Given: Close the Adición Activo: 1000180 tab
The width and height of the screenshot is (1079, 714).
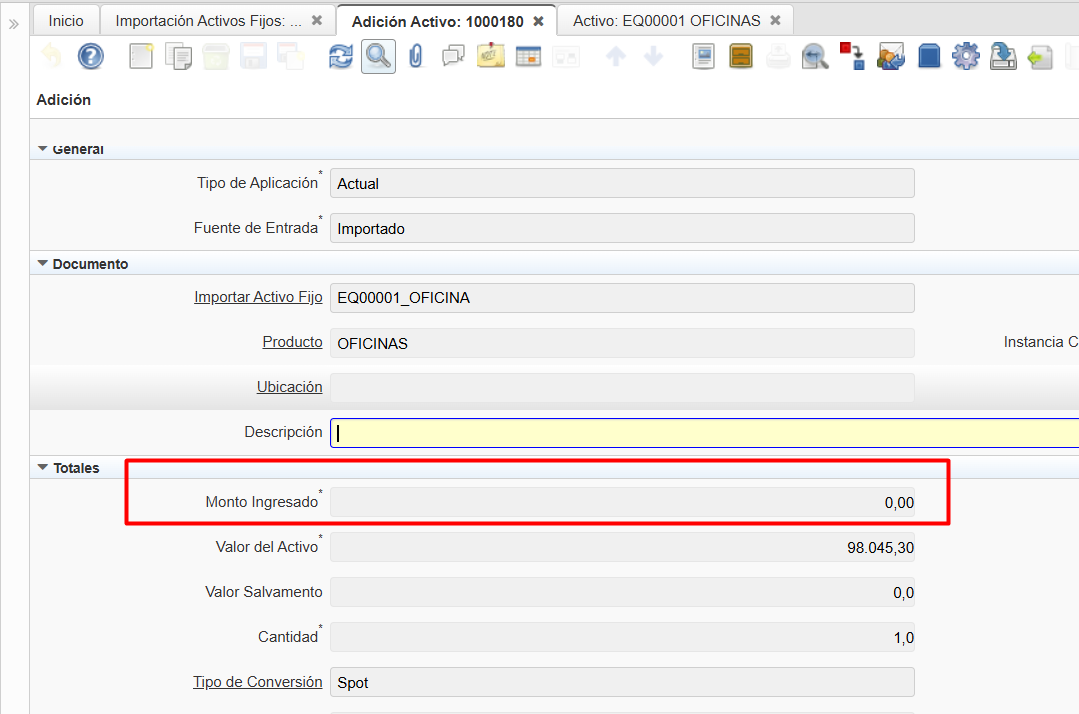Looking at the screenshot, I should (539, 21).
